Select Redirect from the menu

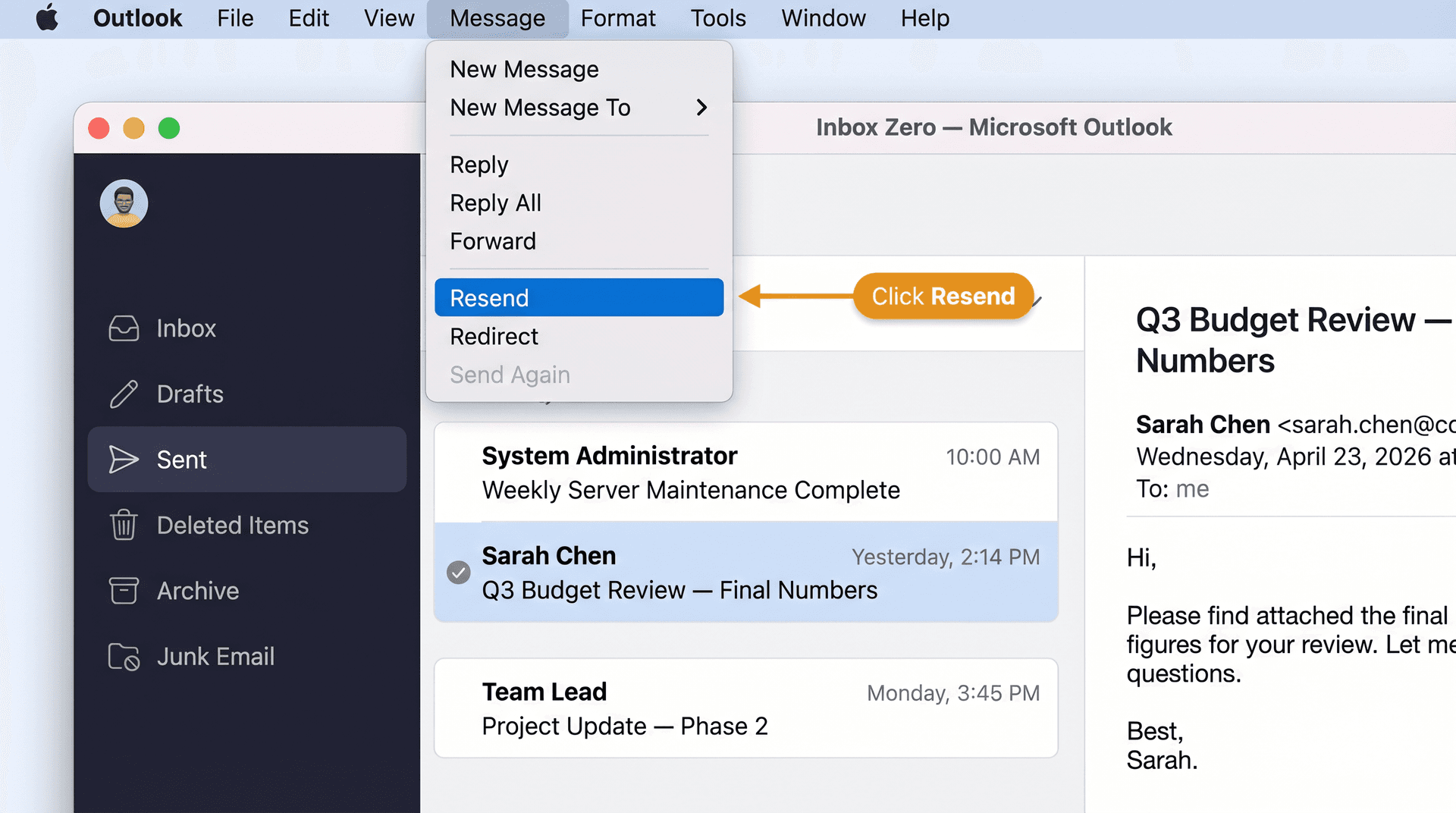click(x=494, y=336)
